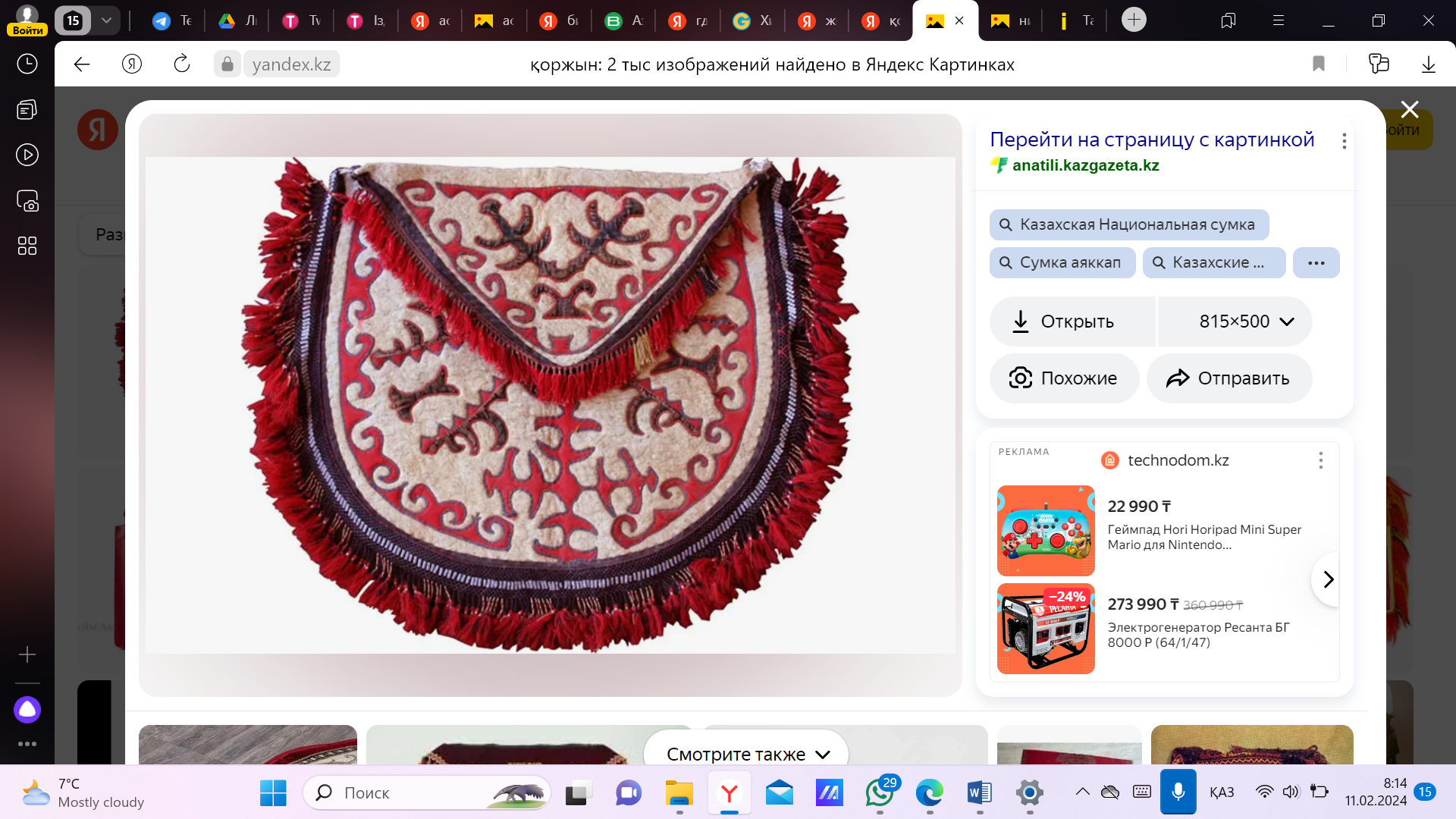The width and height of the screenshot is (1456, 819).
Task: Open the tab group 15 dropdown arrow
Action: [106, 20]
